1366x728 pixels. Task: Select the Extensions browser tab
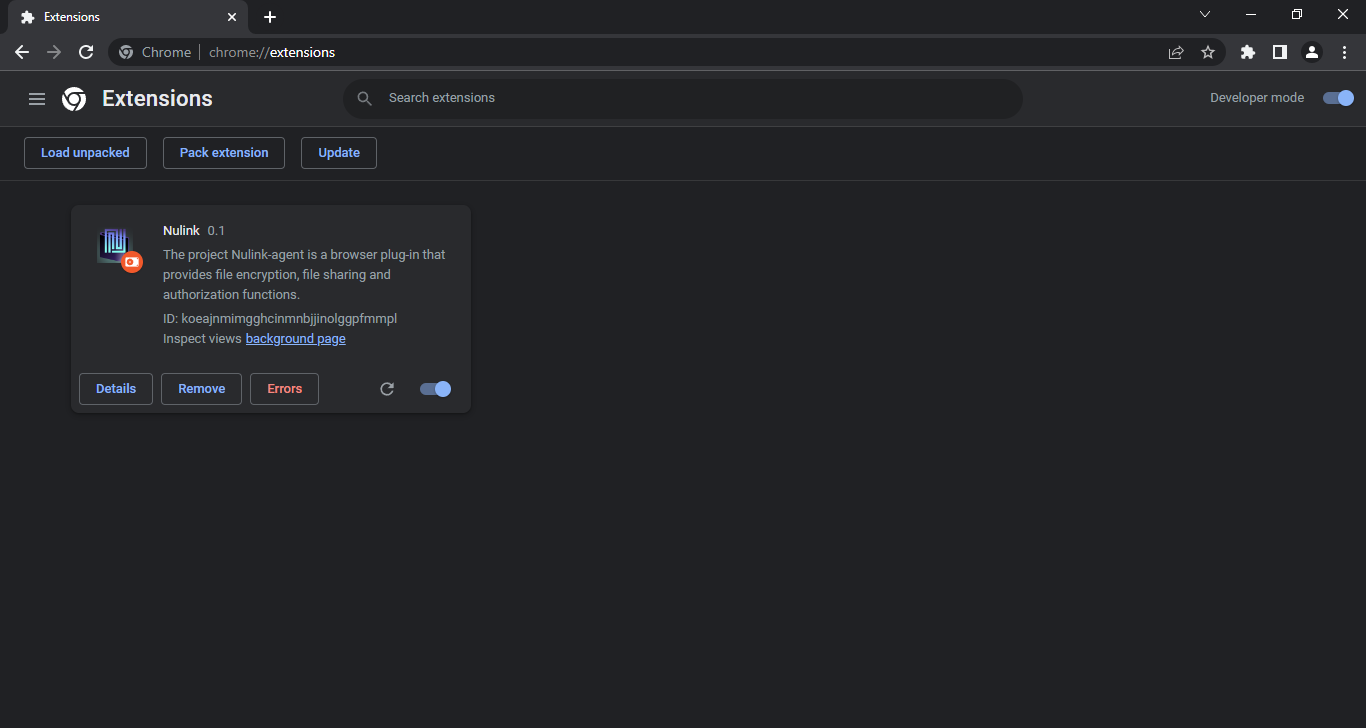(120, 17)
